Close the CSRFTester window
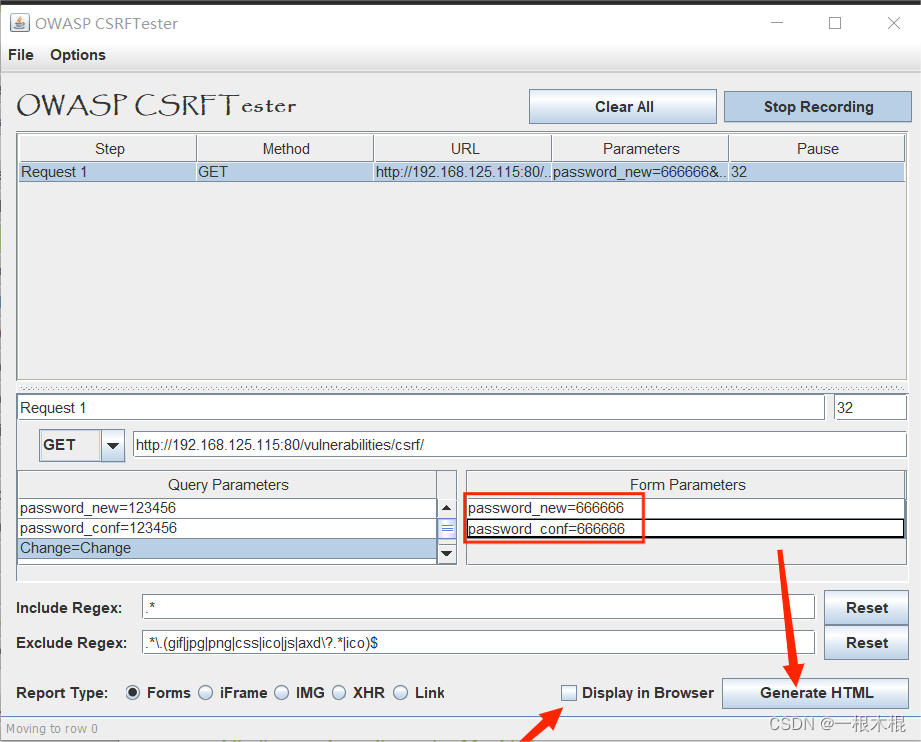 point(893,23)
